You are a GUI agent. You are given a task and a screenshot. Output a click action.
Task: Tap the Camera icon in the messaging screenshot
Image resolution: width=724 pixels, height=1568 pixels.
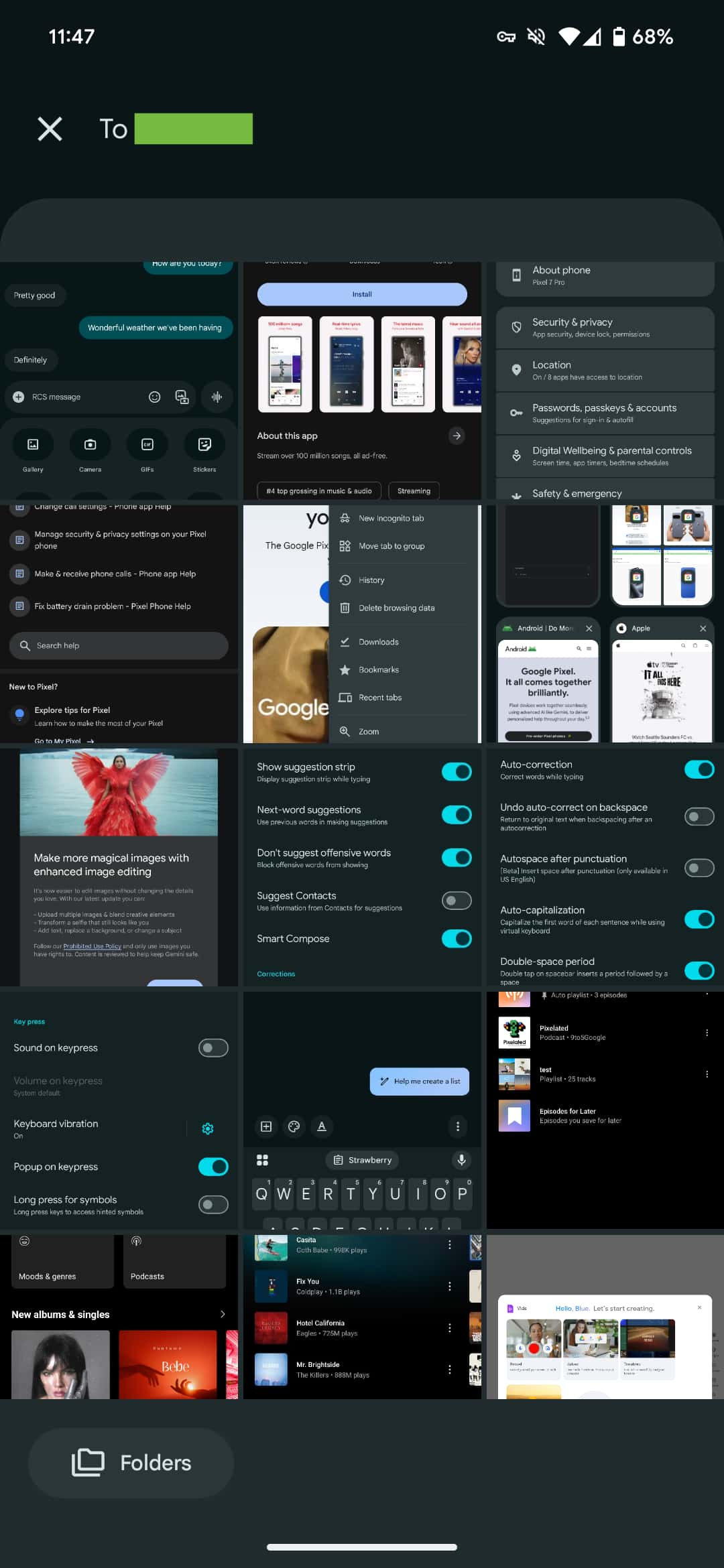90,444
